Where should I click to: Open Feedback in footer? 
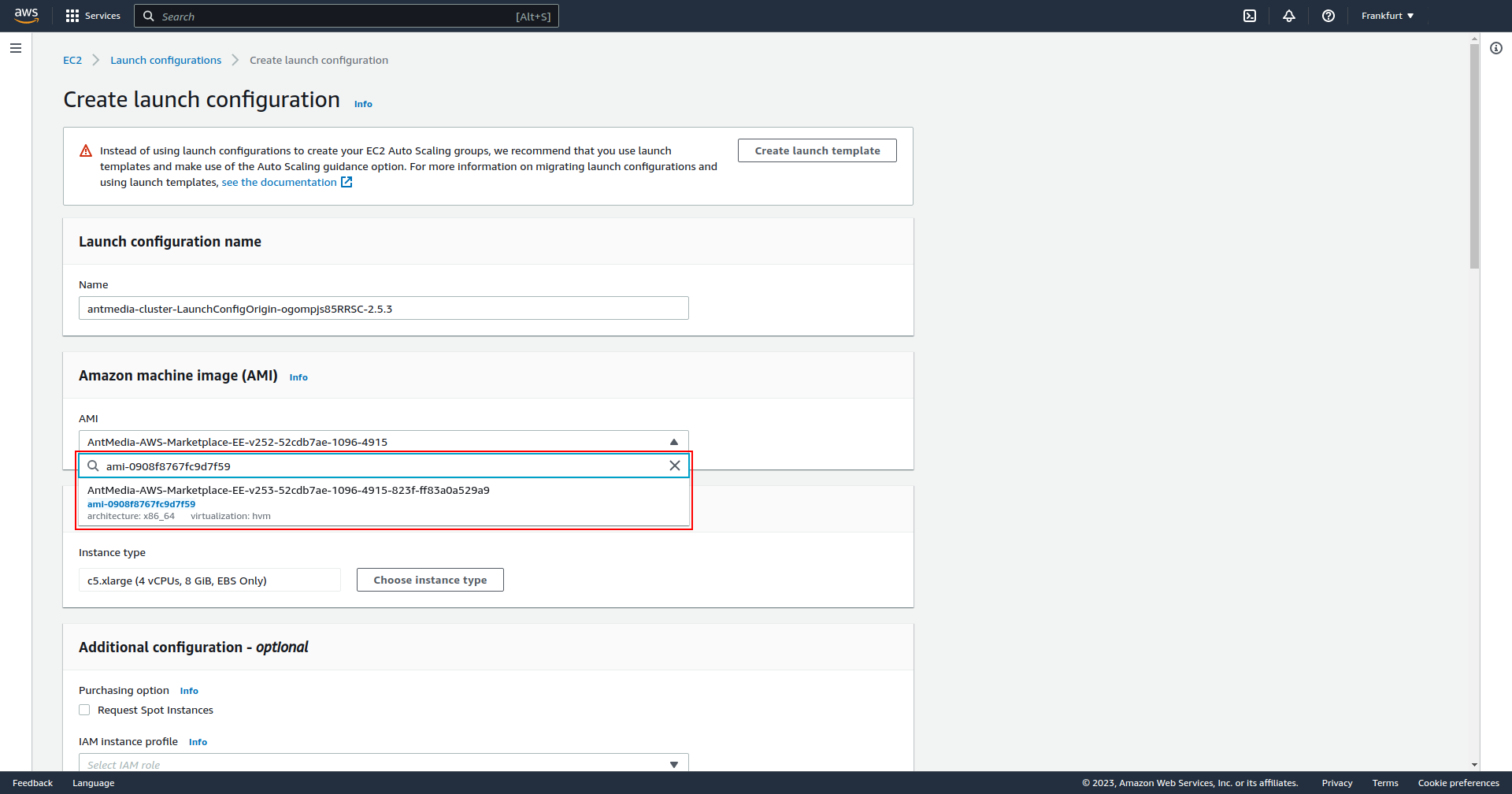pos(32,783)
